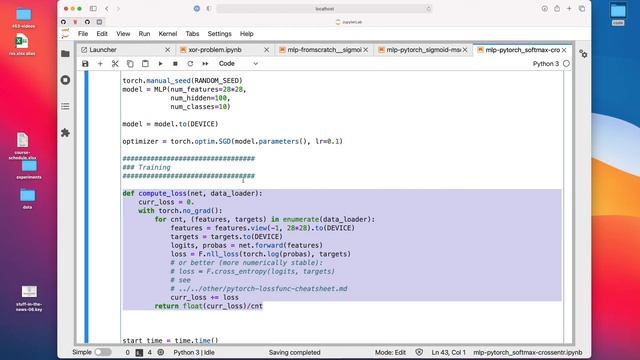Run the selected cell with the play button
This screenshot has height=360, width=640.
coord(160,64)
